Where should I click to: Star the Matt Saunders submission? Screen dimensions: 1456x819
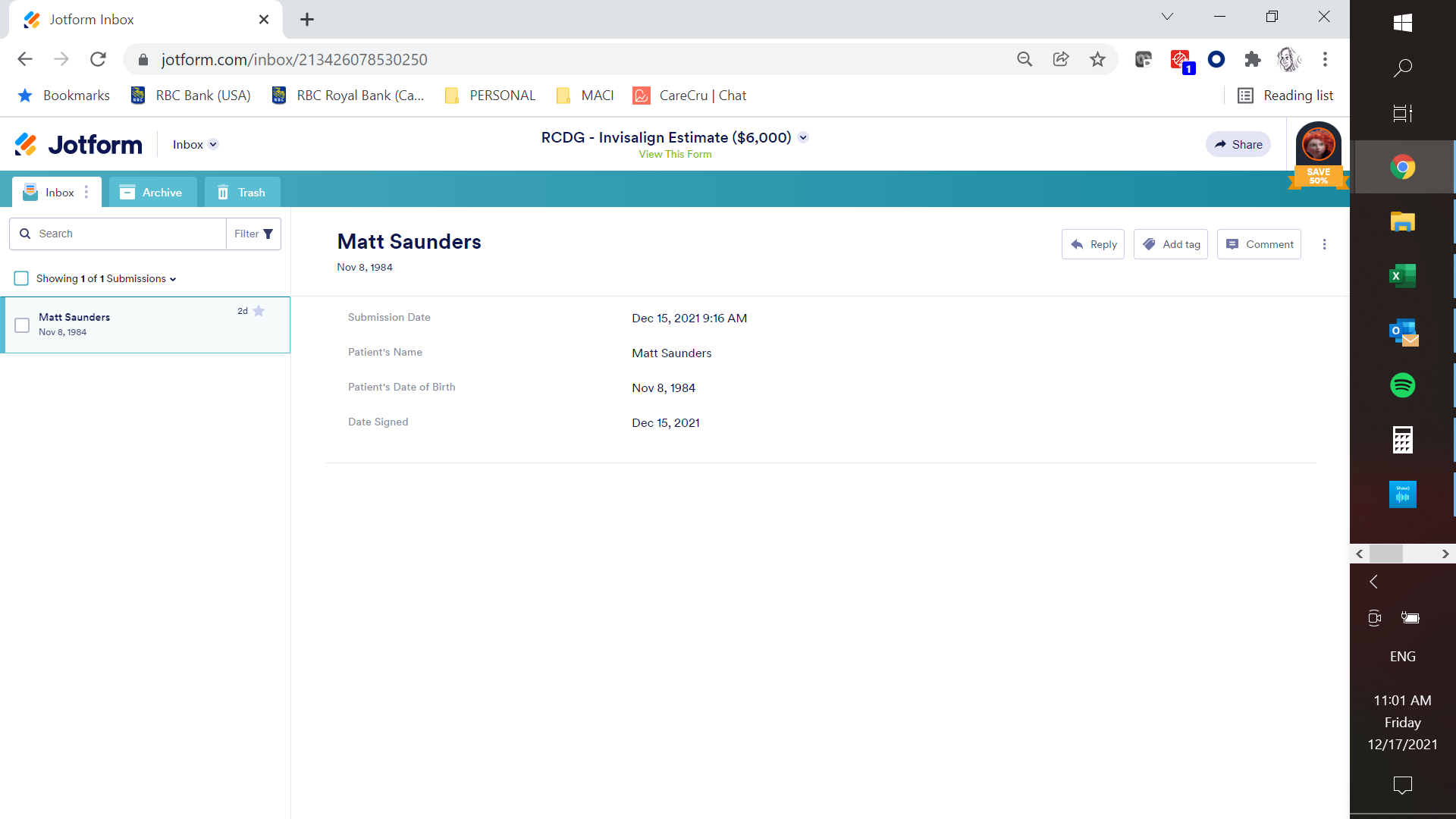coord(259,311)
